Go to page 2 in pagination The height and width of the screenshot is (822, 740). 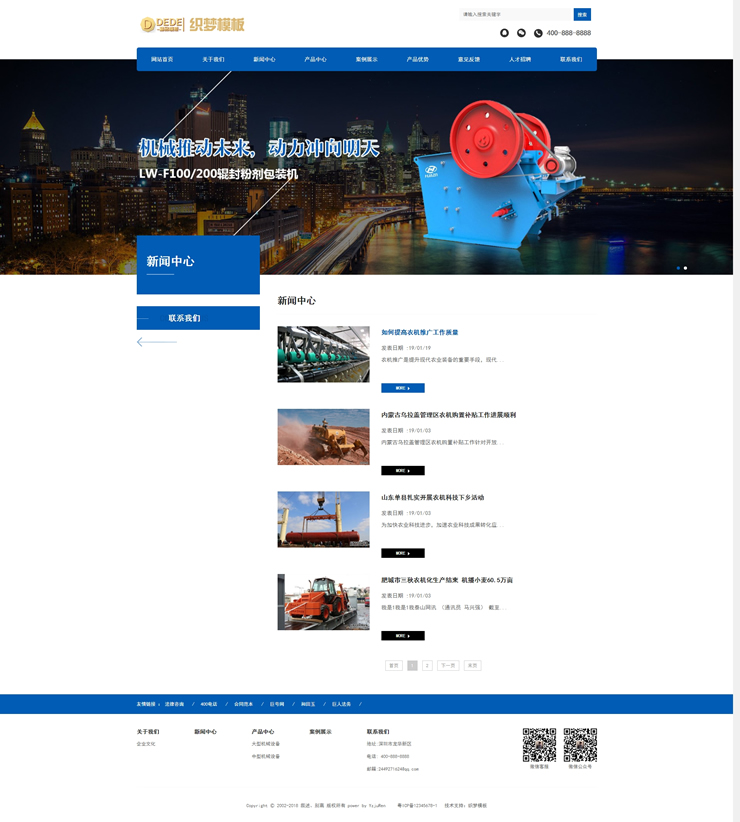coord(427,665)
